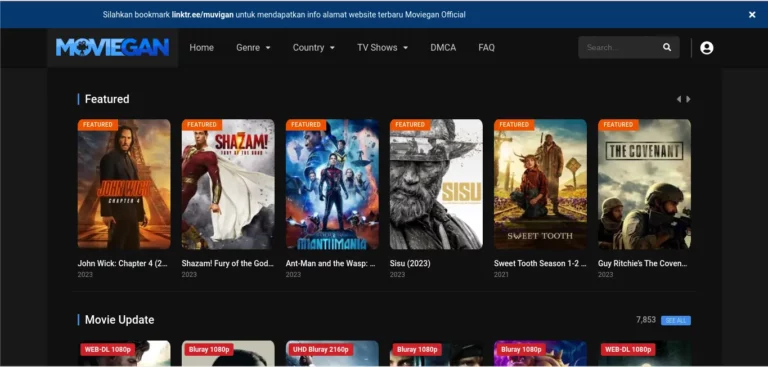Click the Movie Update section heading
The image size is (768, 367).
[x=120, y=320]
